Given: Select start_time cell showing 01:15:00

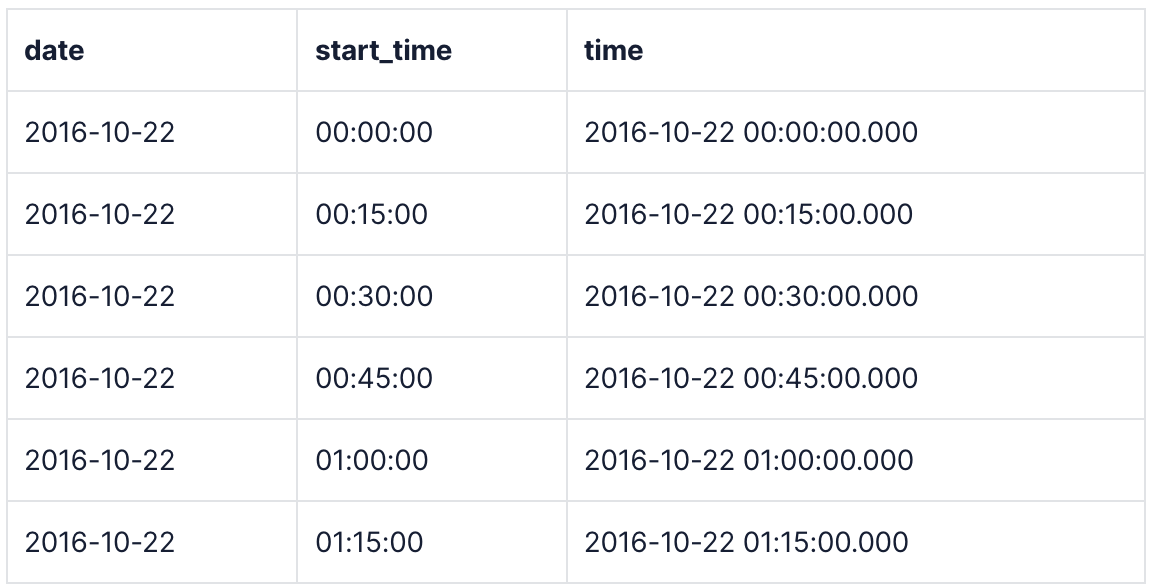Looking at the screenshot, I should [x=370, y=542].
